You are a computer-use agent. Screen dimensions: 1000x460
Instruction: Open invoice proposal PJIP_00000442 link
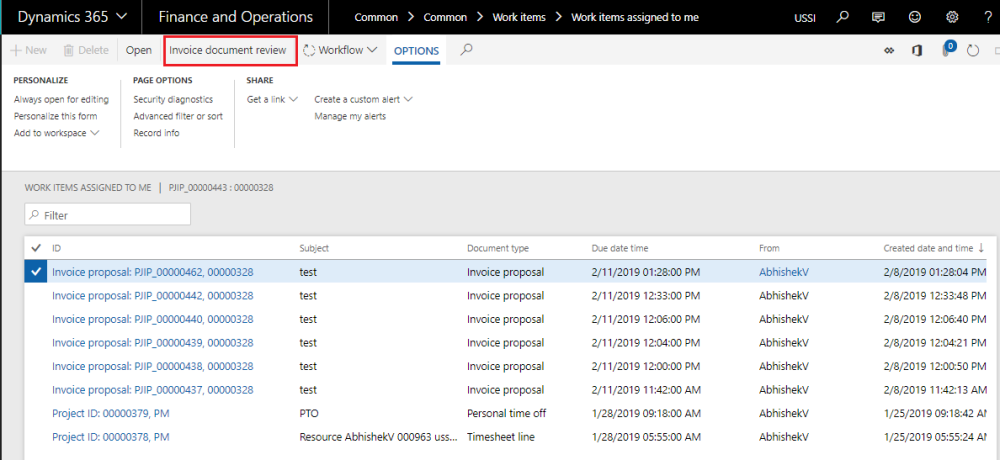pyautogui.click(x=152, y=295)
